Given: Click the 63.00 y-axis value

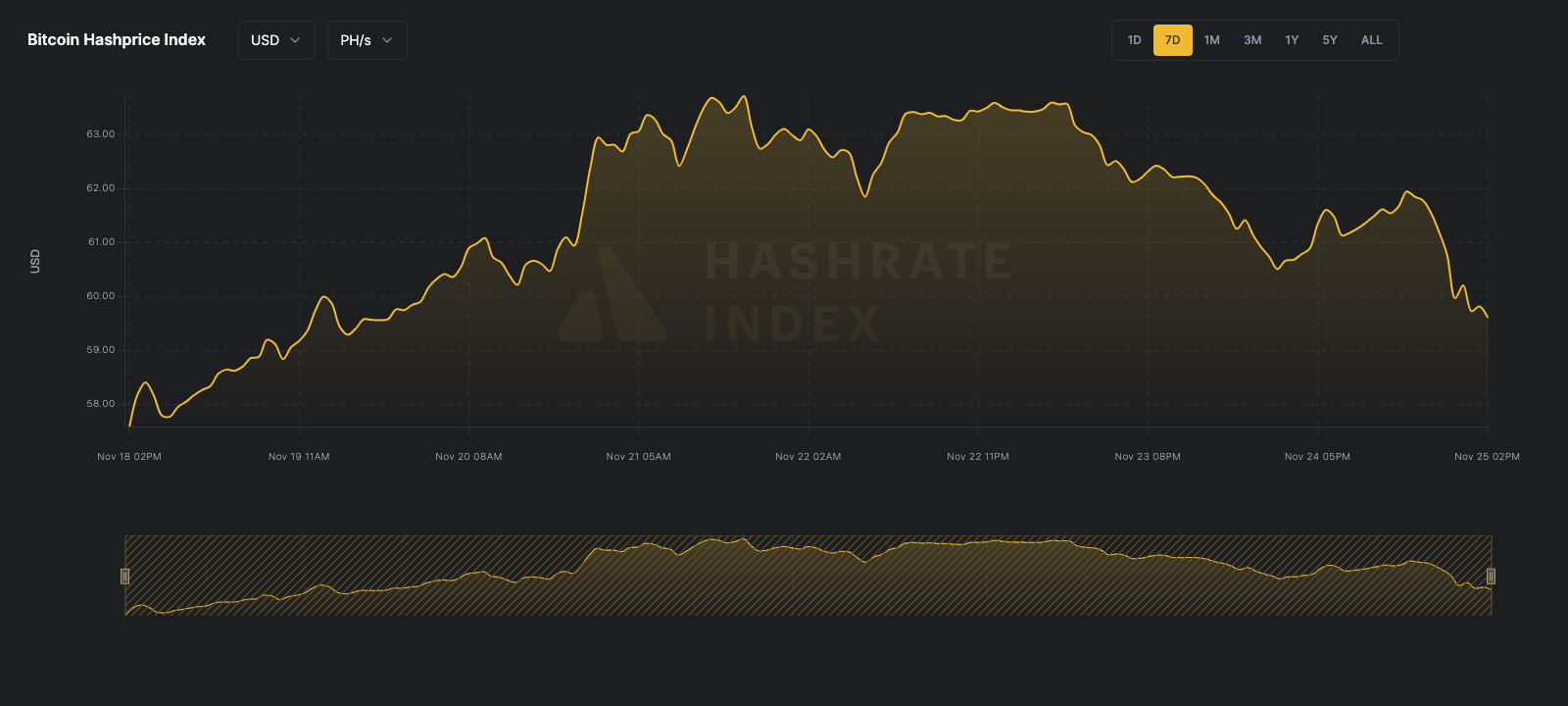Looking at the screenshot, I should tap(101, 134).
